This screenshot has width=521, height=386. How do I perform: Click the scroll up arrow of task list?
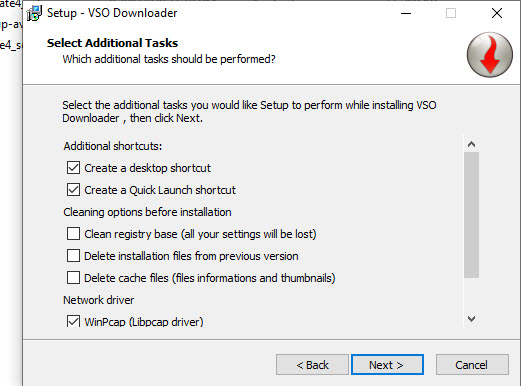[x=471, y=144]
